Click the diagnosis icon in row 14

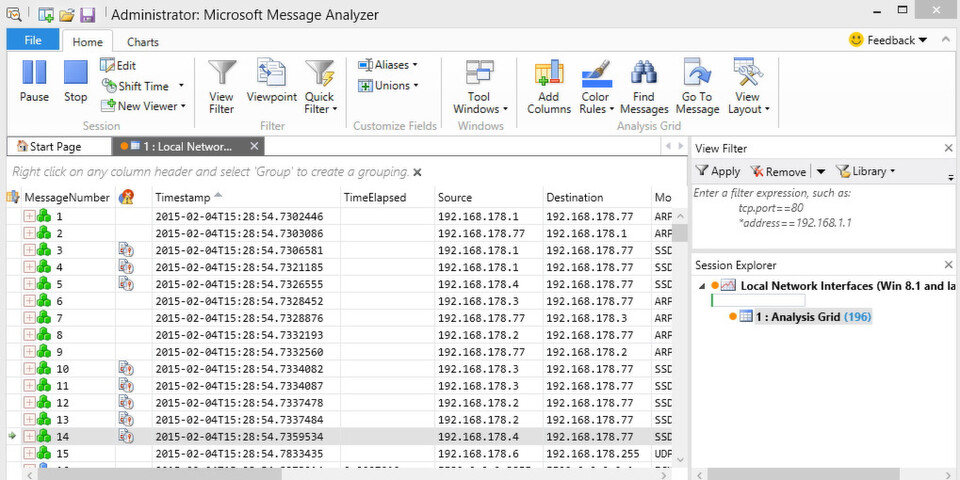click(126, 437)
